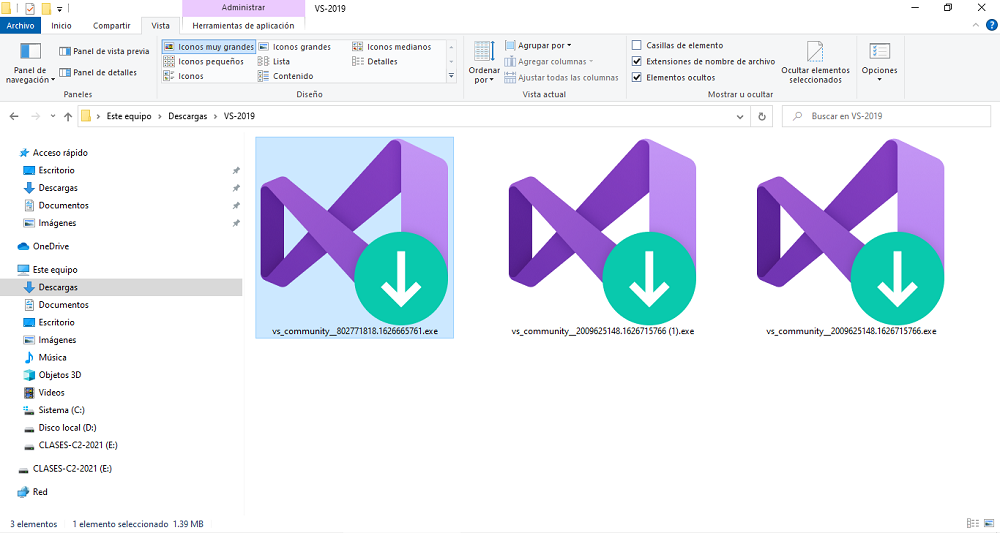Click Ocultar elementos seleccionados

pos(815,62)
